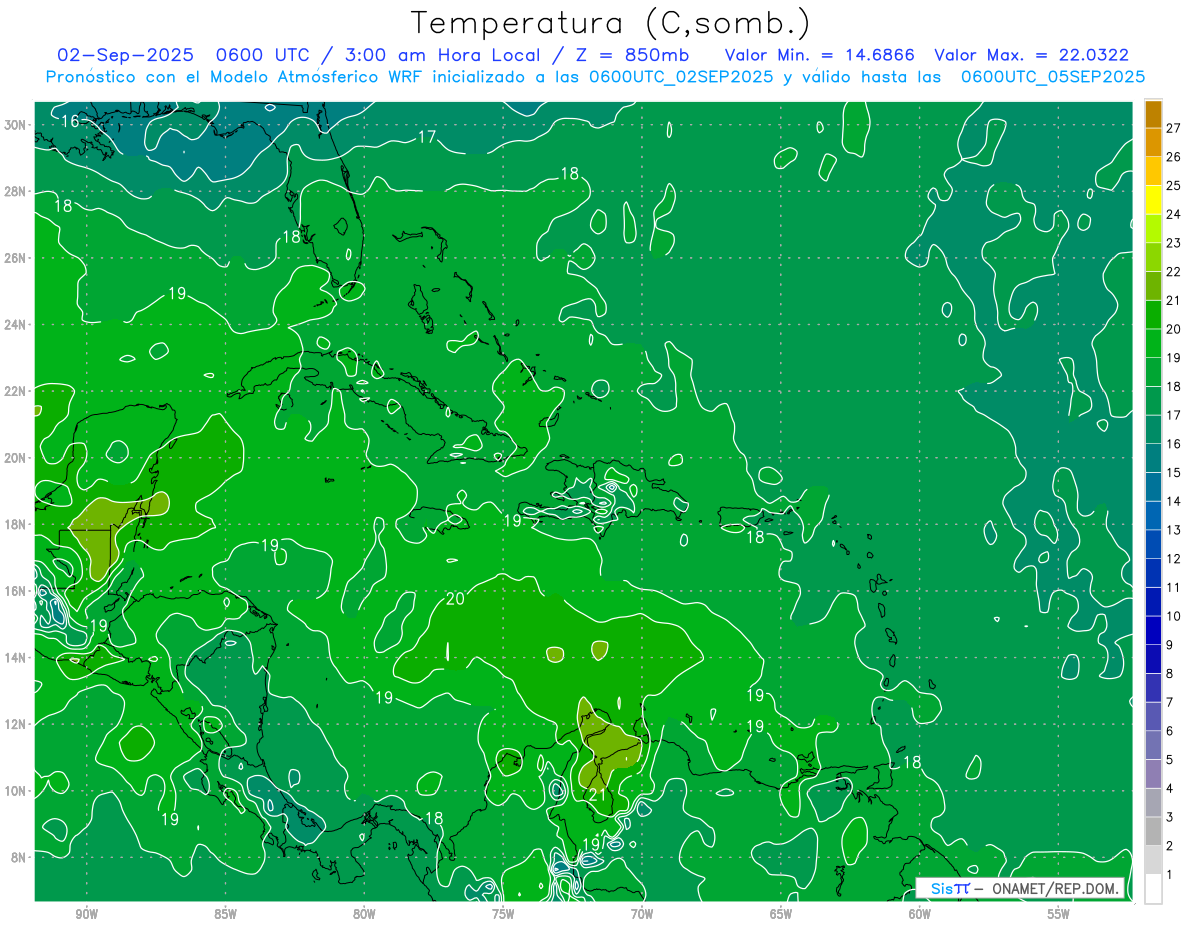Click the '14N' latitude axis label

pos(17,658)
